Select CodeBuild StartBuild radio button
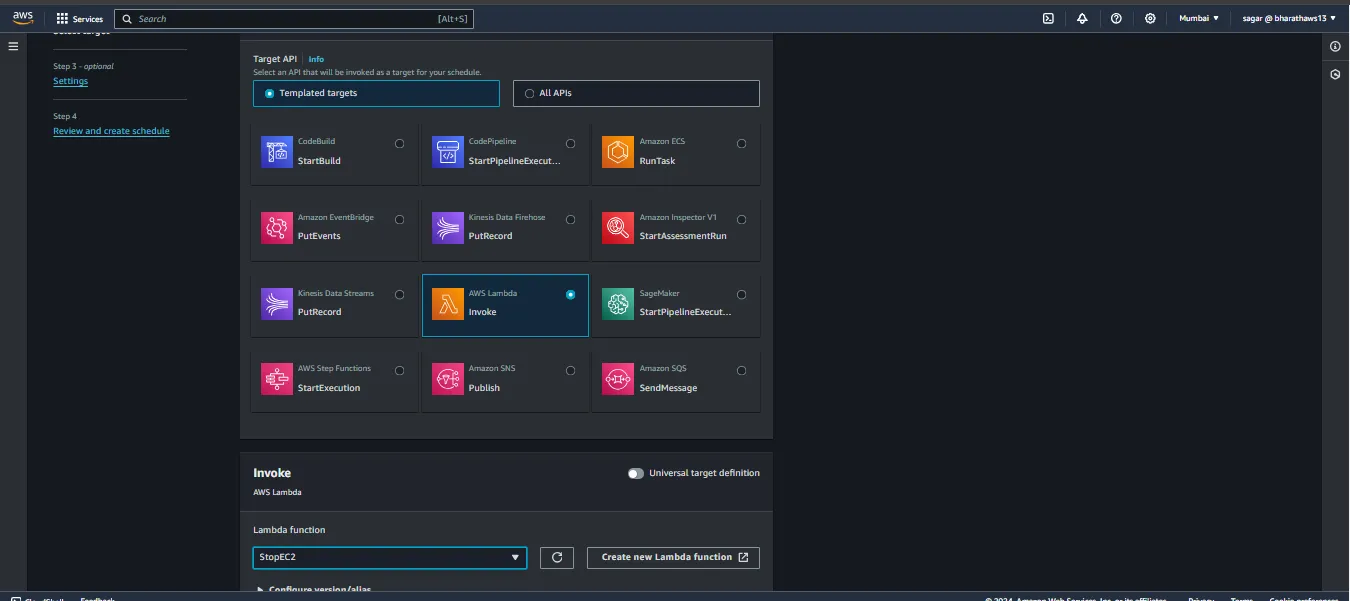 point(400,143)
